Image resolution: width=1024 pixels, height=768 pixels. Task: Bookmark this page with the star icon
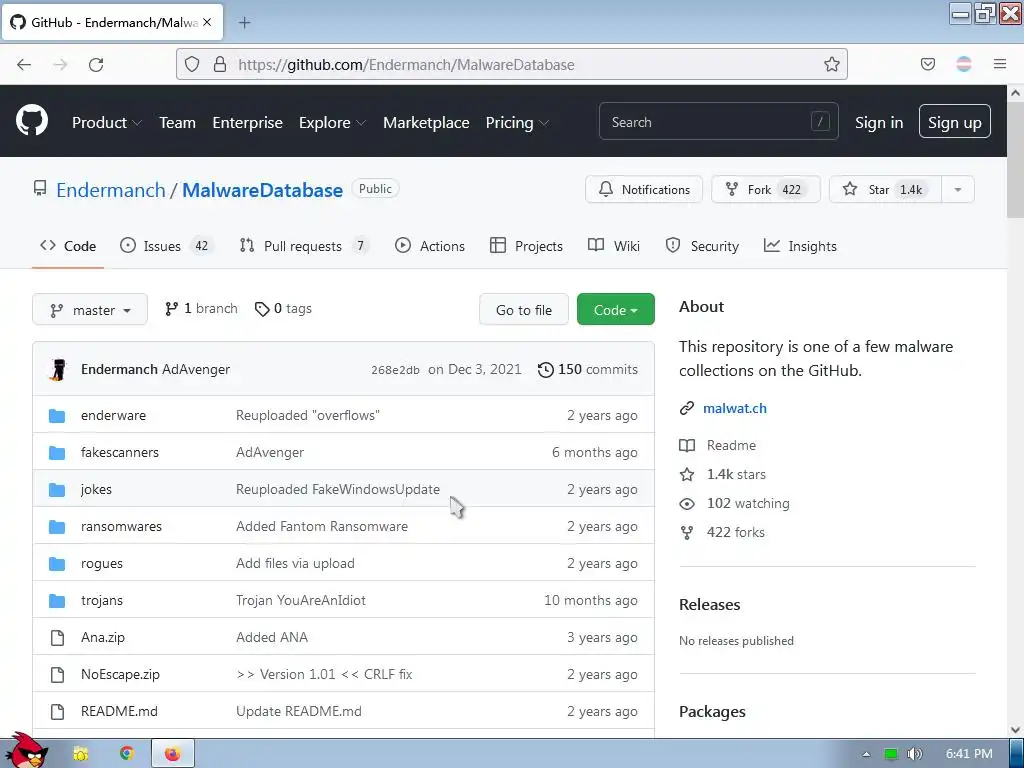click(x=831, y=64)
